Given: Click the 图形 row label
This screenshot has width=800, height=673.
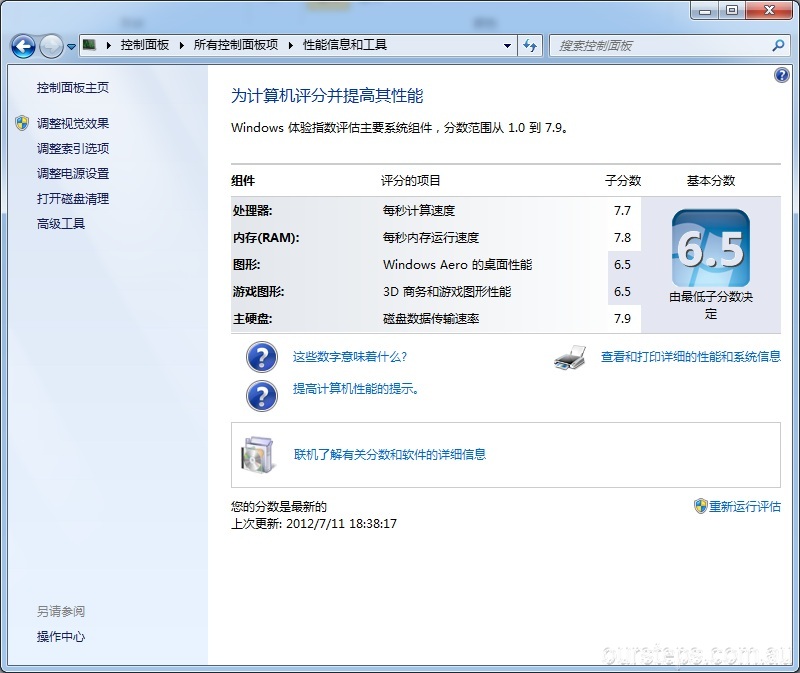Looking at the screenshot, I should pos(246,264).
